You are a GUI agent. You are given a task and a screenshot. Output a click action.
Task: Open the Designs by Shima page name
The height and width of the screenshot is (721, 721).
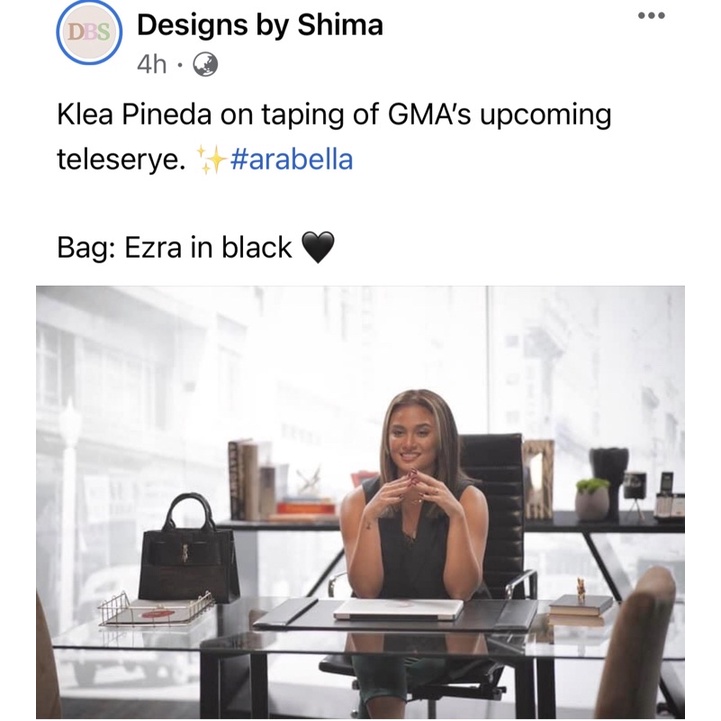click(x=260, y=25)
